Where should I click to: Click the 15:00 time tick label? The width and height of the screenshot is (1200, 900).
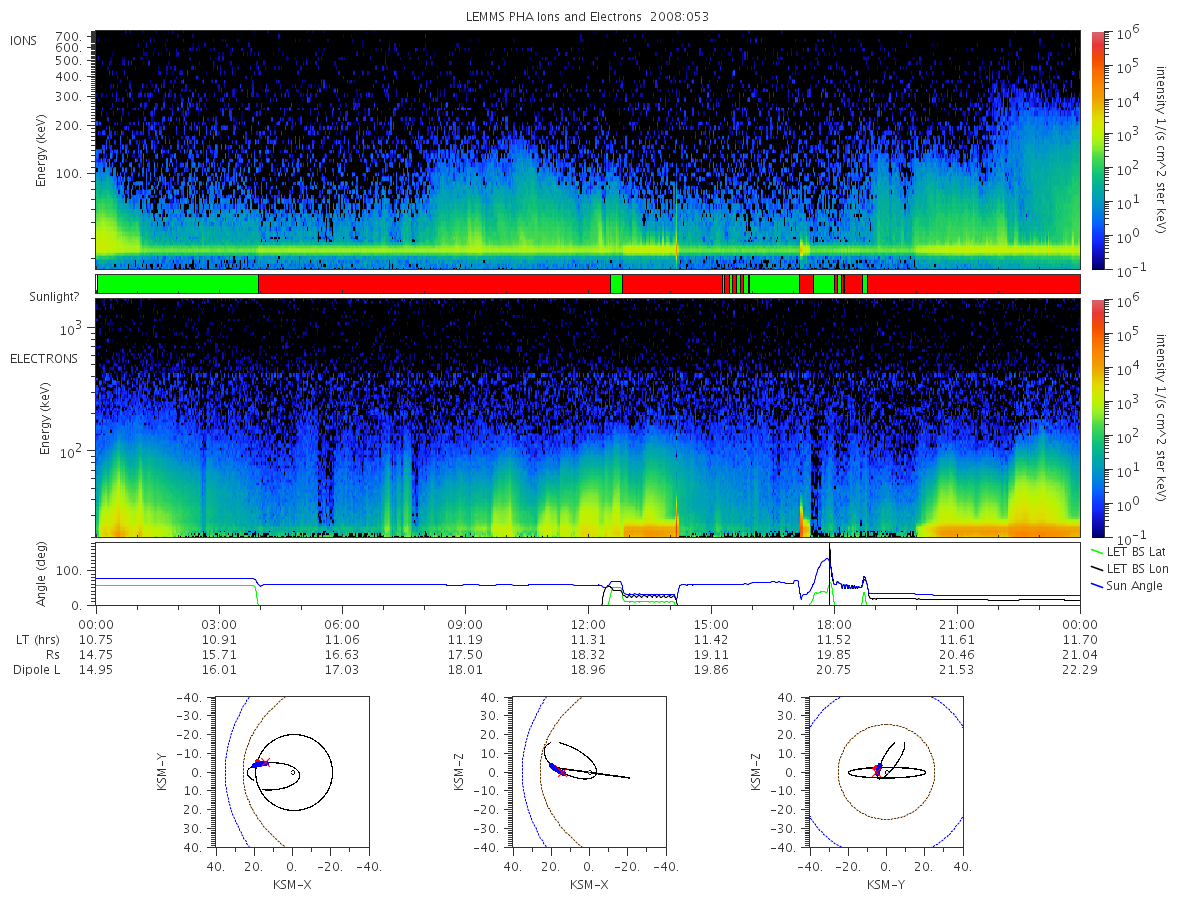tap(711, 623)
